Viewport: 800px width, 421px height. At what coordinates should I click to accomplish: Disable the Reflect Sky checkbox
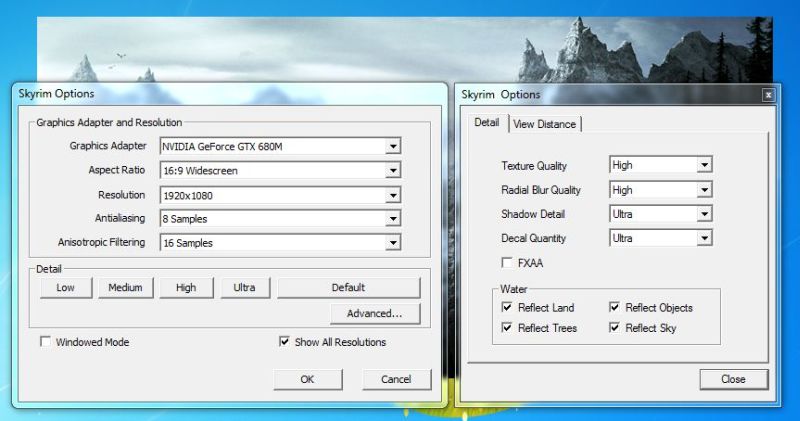click(616, 328)
